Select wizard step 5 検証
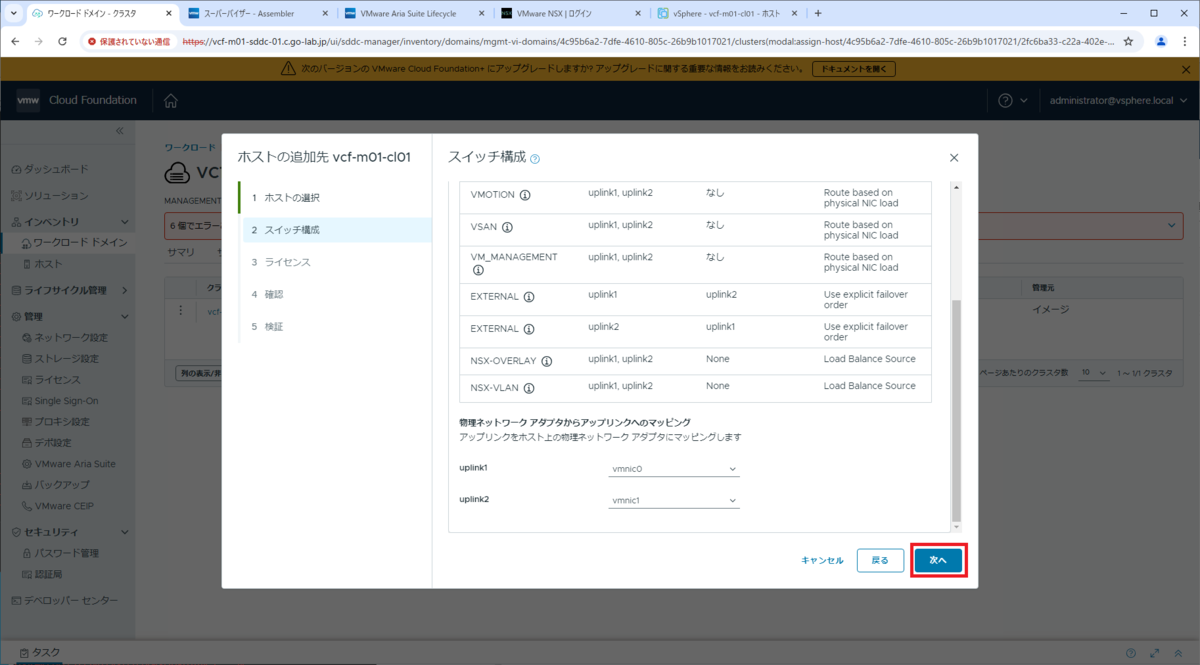Screen dimensions: 1200x665 click(335, 327)
